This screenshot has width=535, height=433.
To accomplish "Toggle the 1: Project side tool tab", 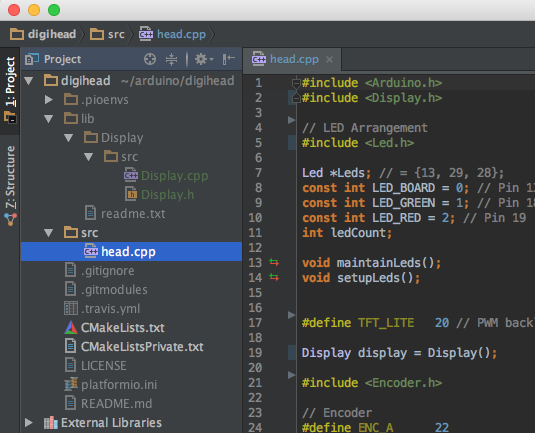I will click(x=10, y=90).
